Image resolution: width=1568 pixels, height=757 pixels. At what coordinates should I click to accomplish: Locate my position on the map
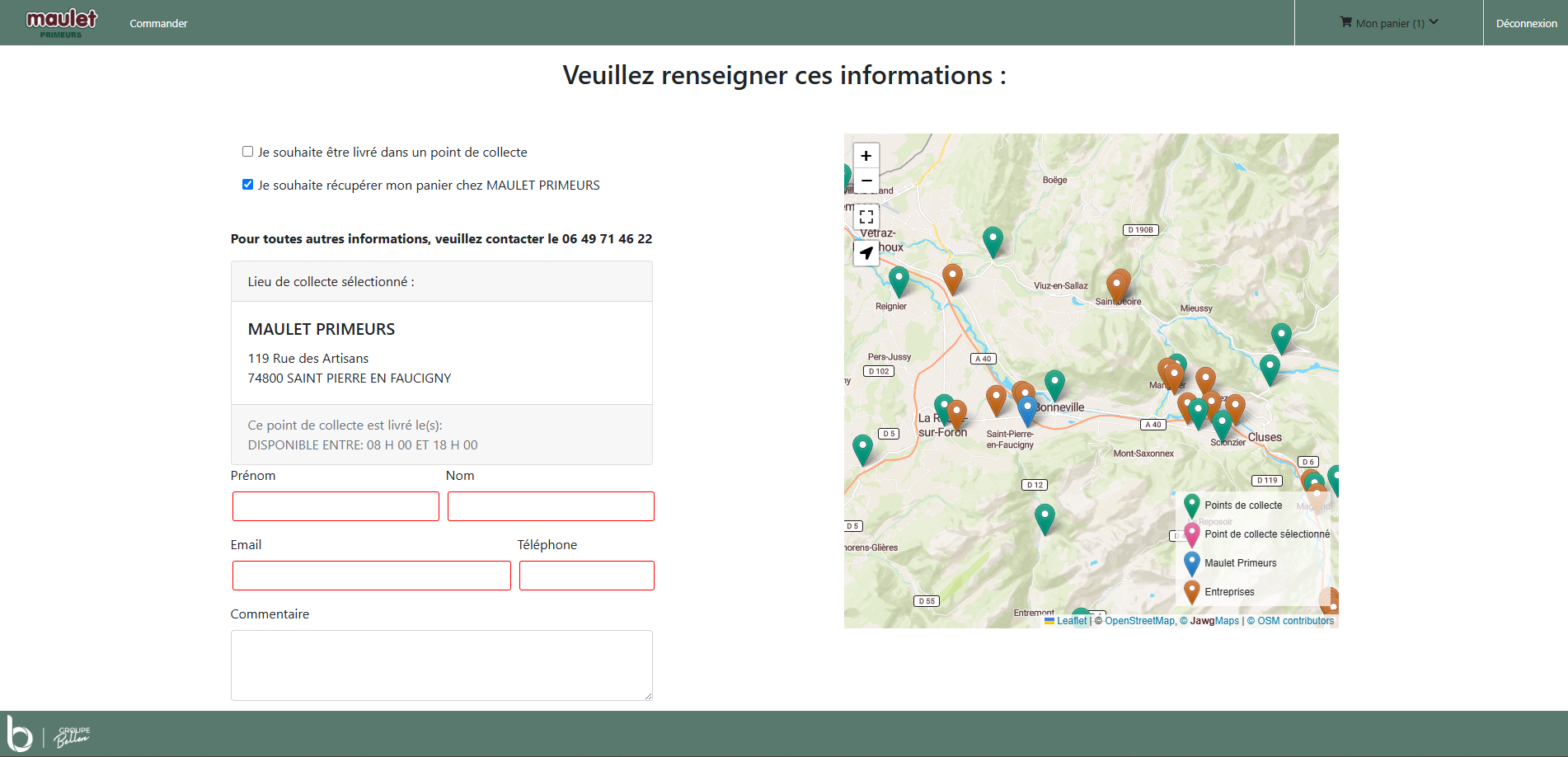(866, 253)
